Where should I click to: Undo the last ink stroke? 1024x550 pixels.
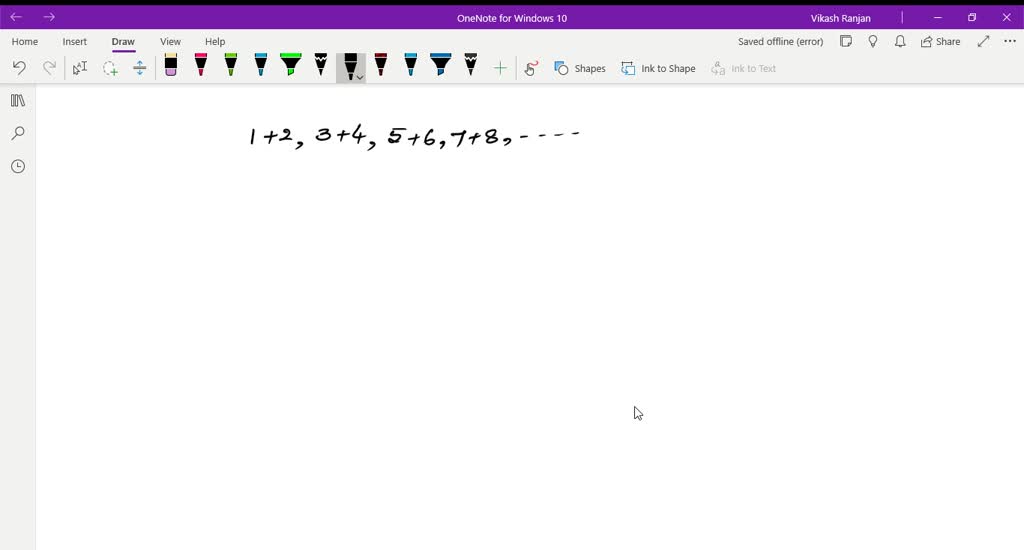[19, 67]
